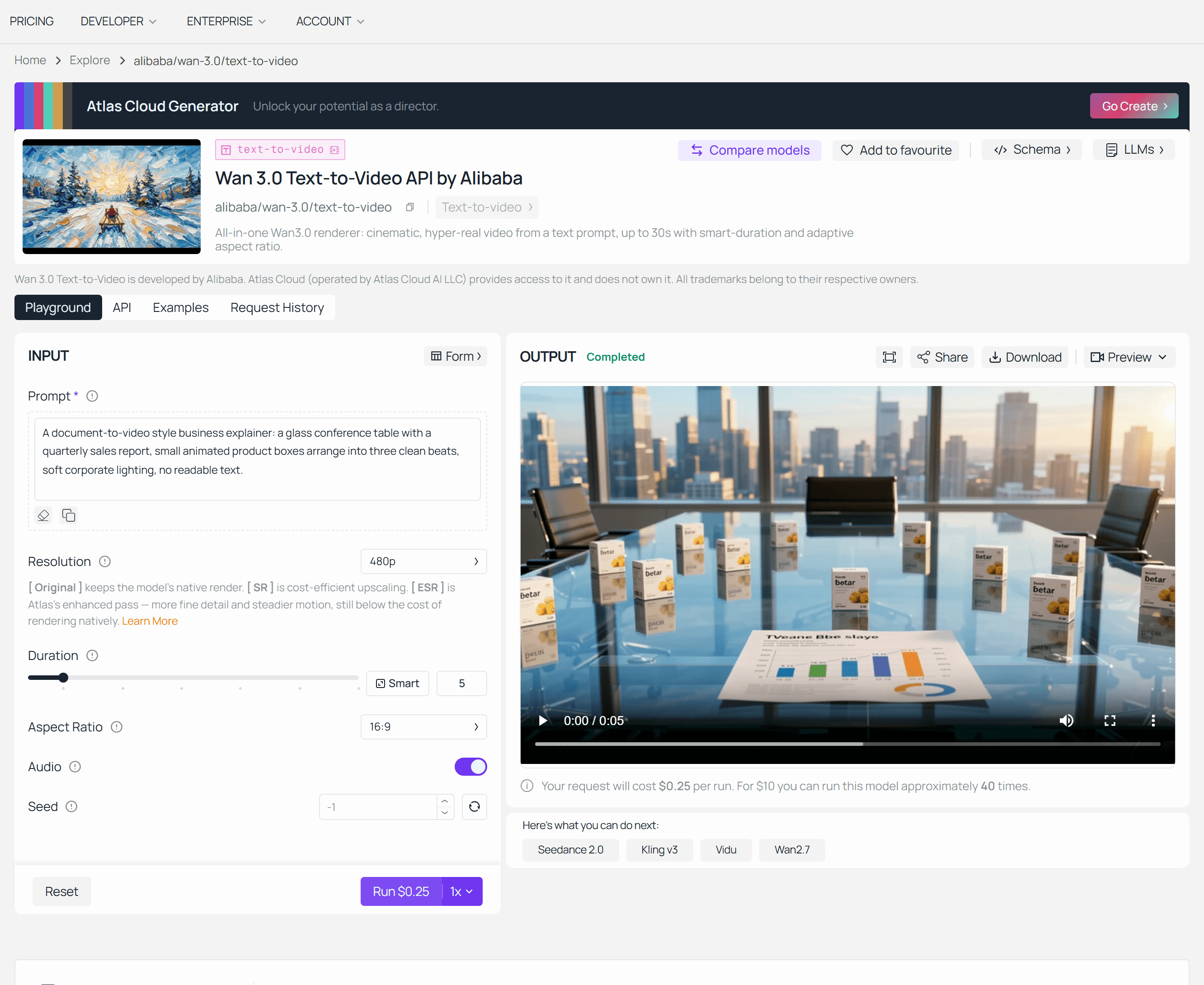Open the 1x run count dropdown

[461, 891]
